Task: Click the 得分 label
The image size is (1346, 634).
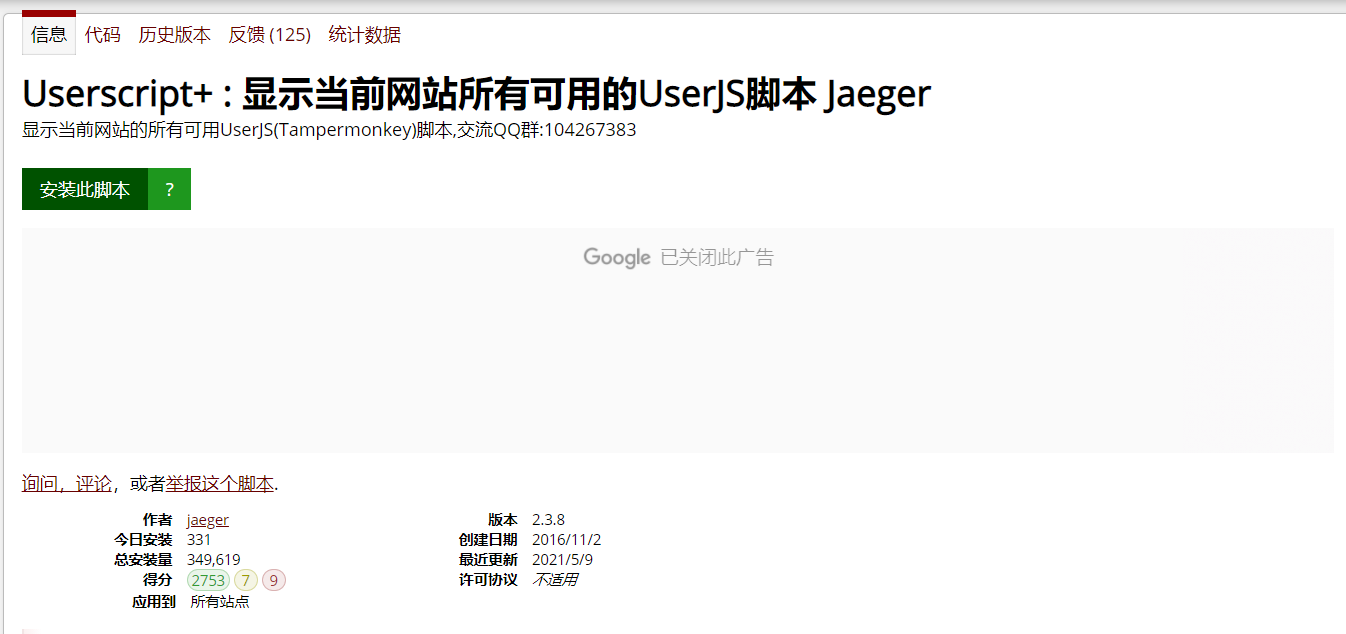Action: tap(157, 580)
